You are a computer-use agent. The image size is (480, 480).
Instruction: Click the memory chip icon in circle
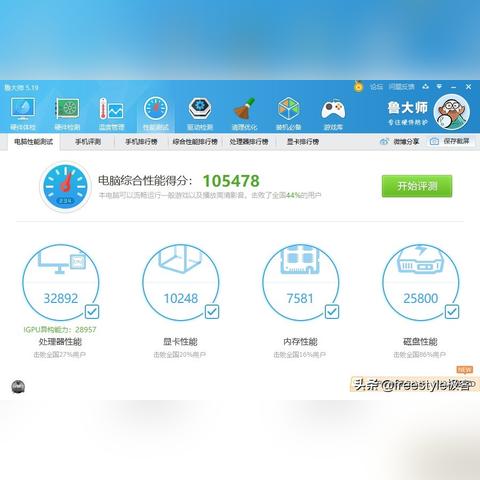pyautogui.click(x=300, y=260)
